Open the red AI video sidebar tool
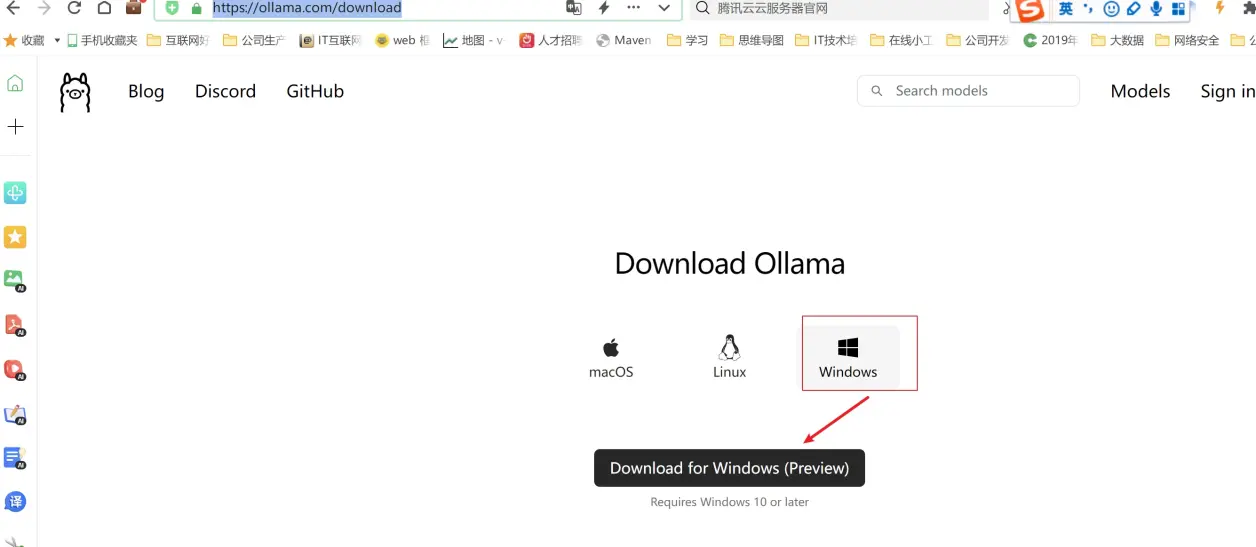Image resolution: width=1256 pixels, height=547 pixels. click(x=15, y=369)
